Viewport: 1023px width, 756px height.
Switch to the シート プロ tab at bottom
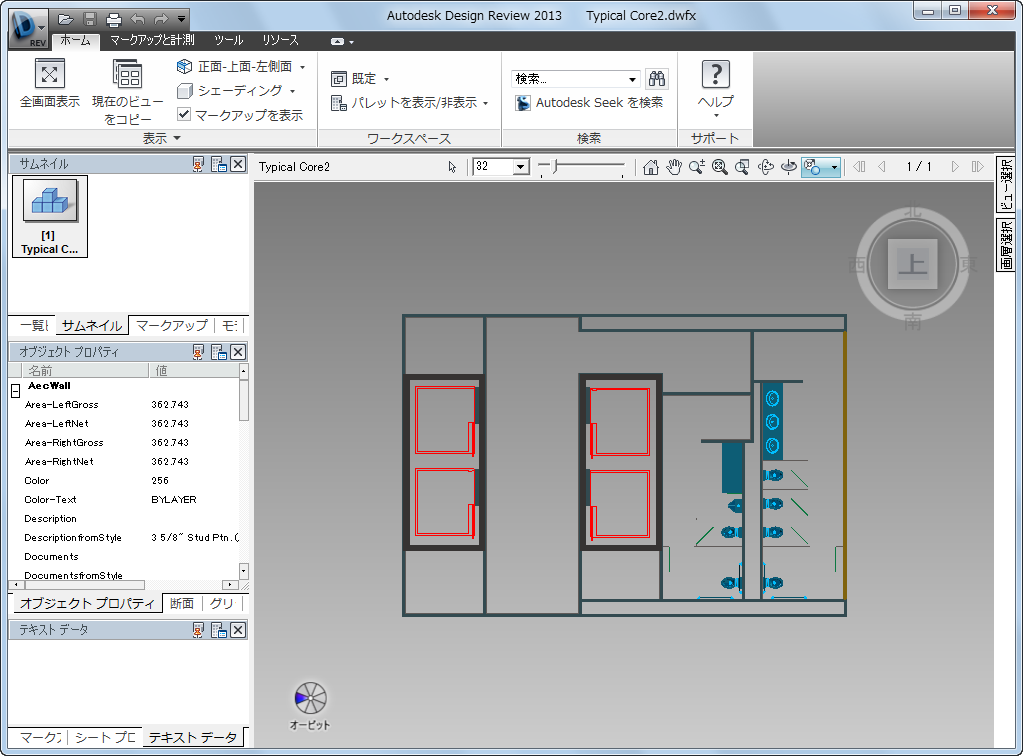click(105, 737)
